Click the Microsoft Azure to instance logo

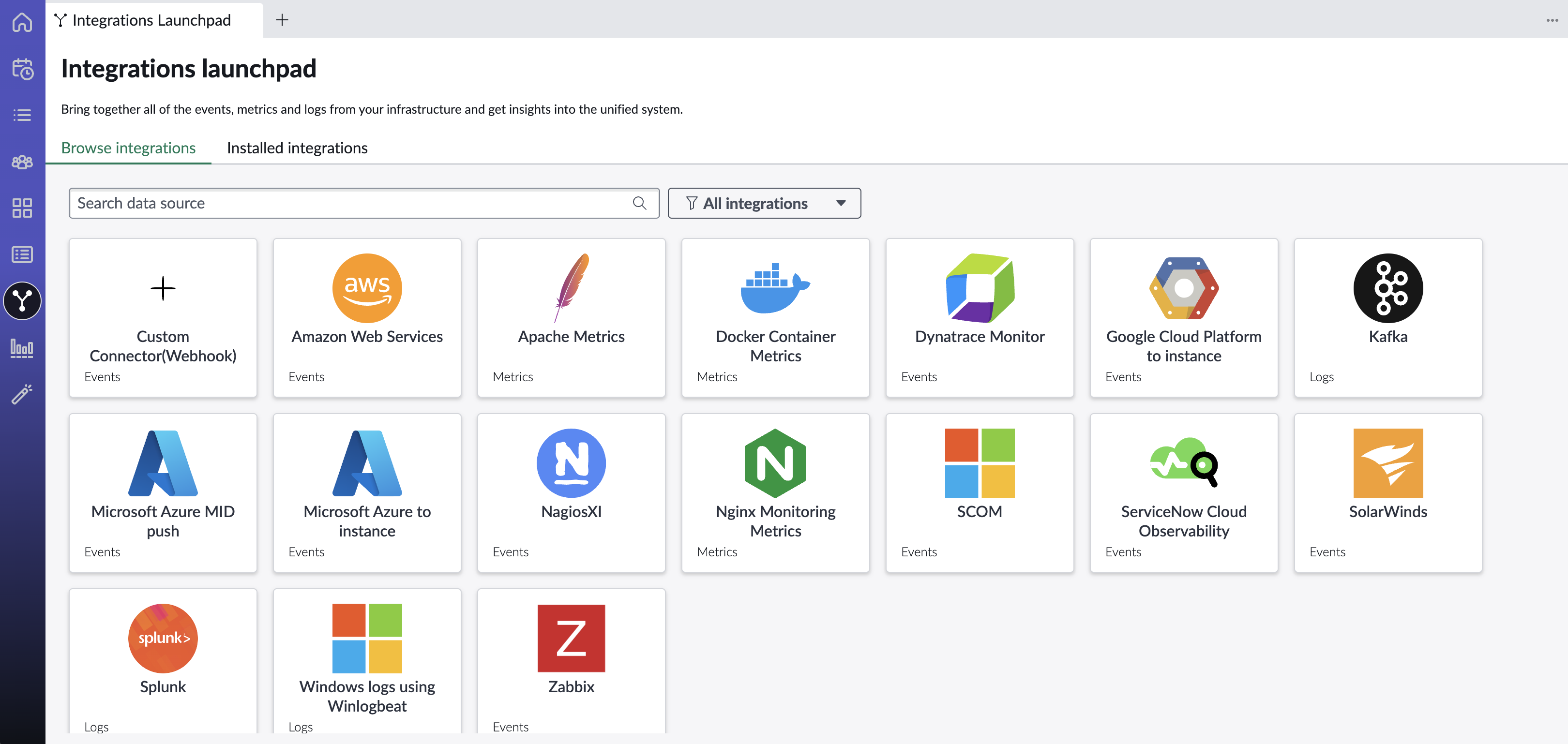(x=367, y=463)
